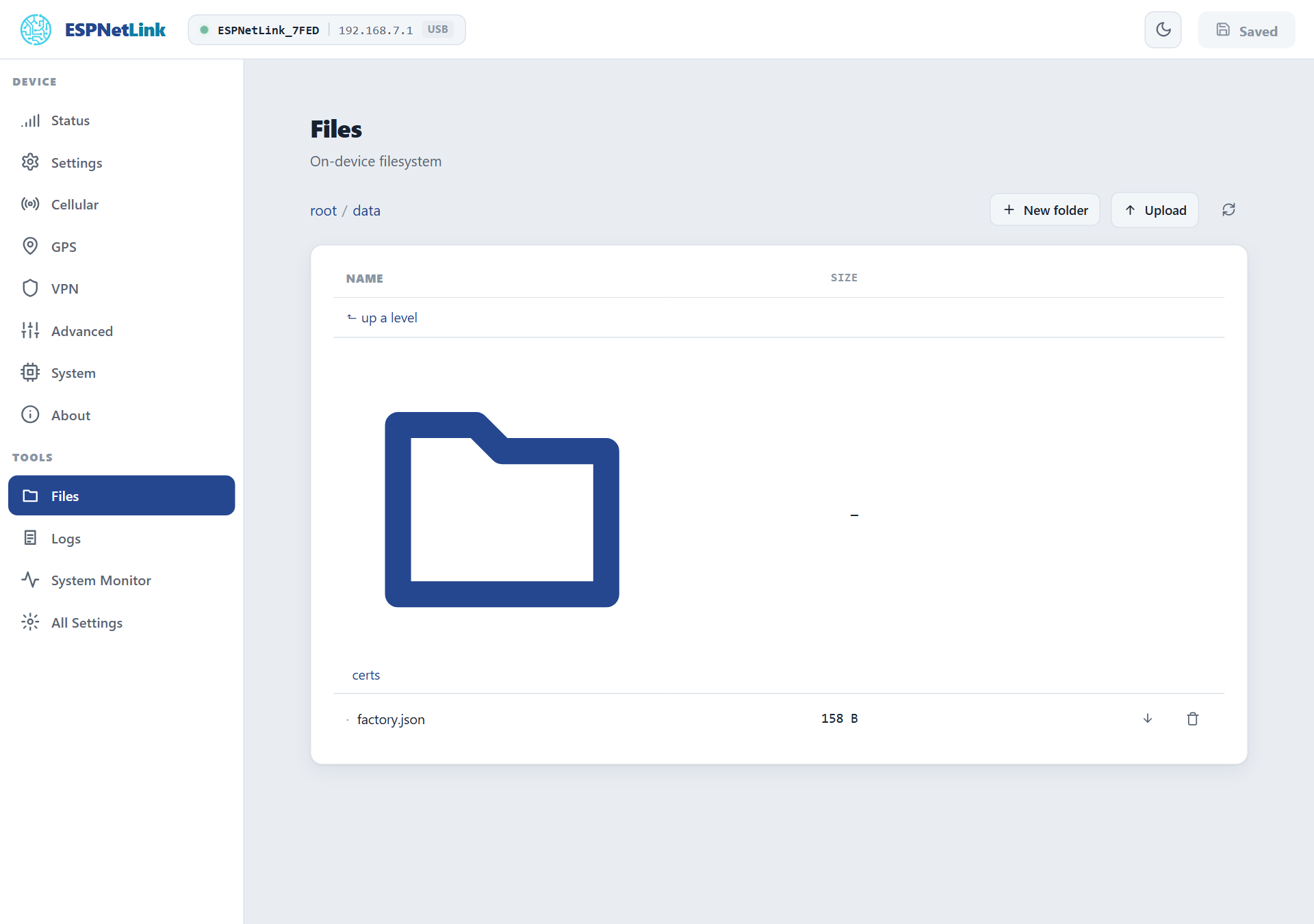This screenshot has width=1314, height=924.
Task: Click the System chip icon
Action: pos(30,372)
